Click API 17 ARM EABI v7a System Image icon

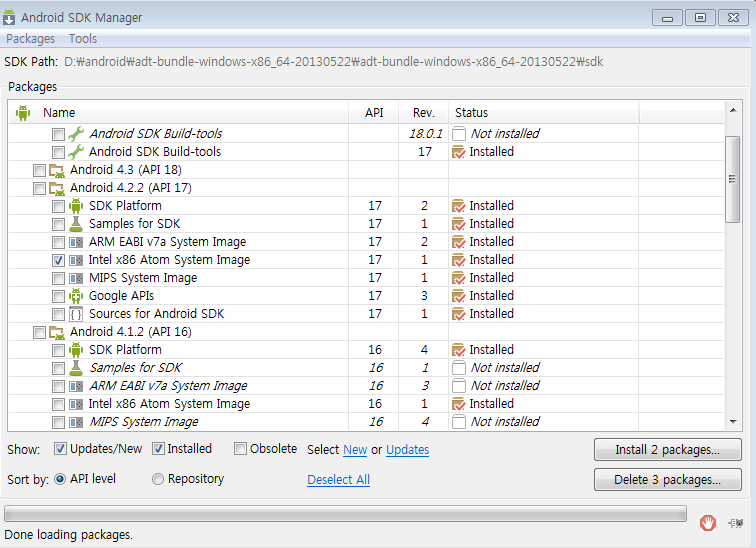pos(76,242)
